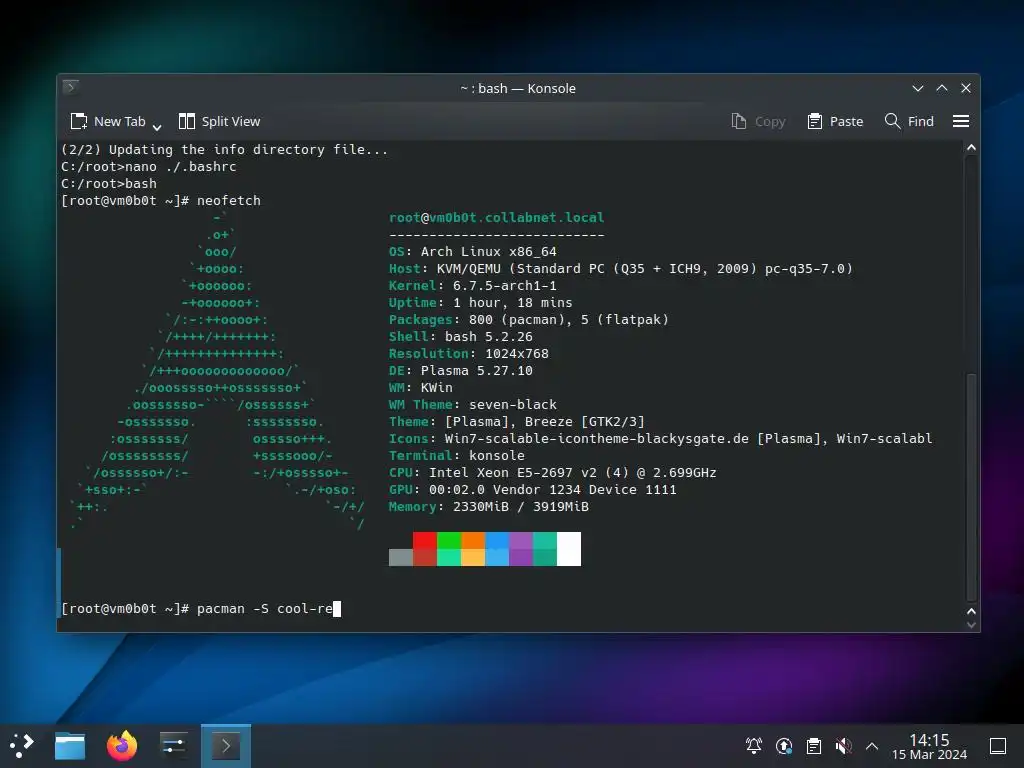The height and width of the screenshot is (768, 1024).
Task: Click the Copy toolbar button
Action: [x=758, y=121]
